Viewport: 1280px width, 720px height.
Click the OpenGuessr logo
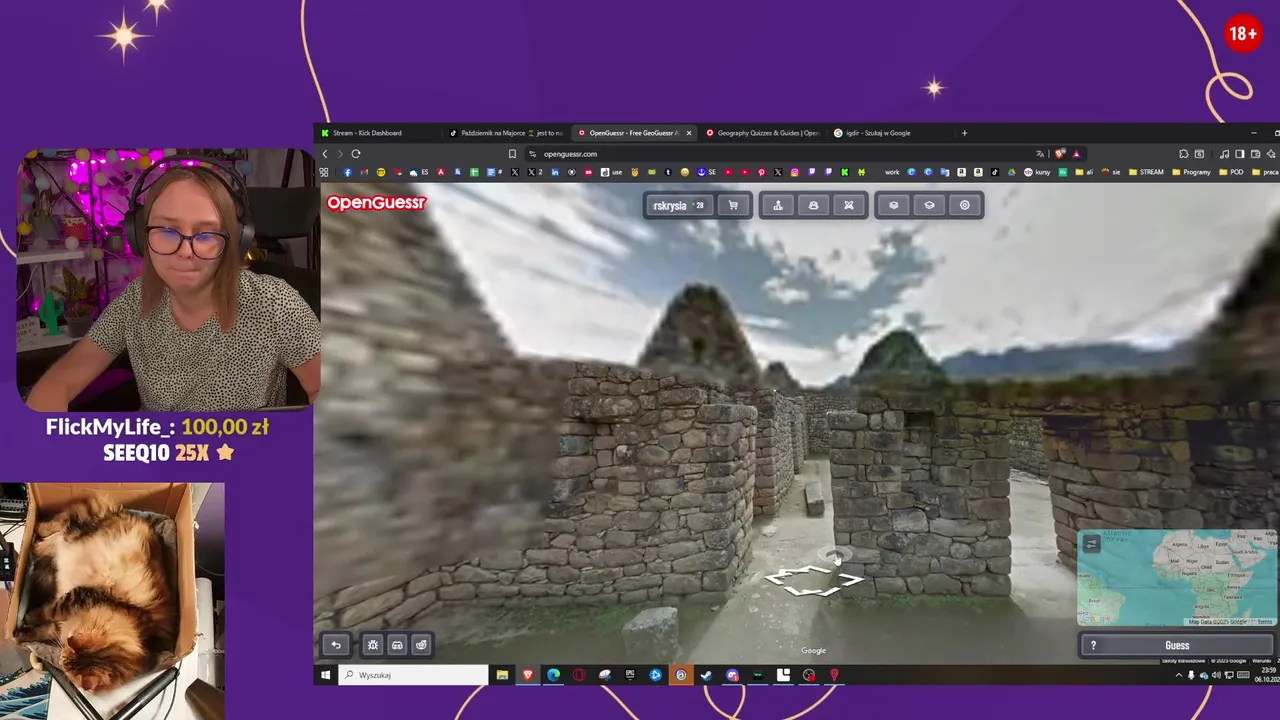point(376,202)
